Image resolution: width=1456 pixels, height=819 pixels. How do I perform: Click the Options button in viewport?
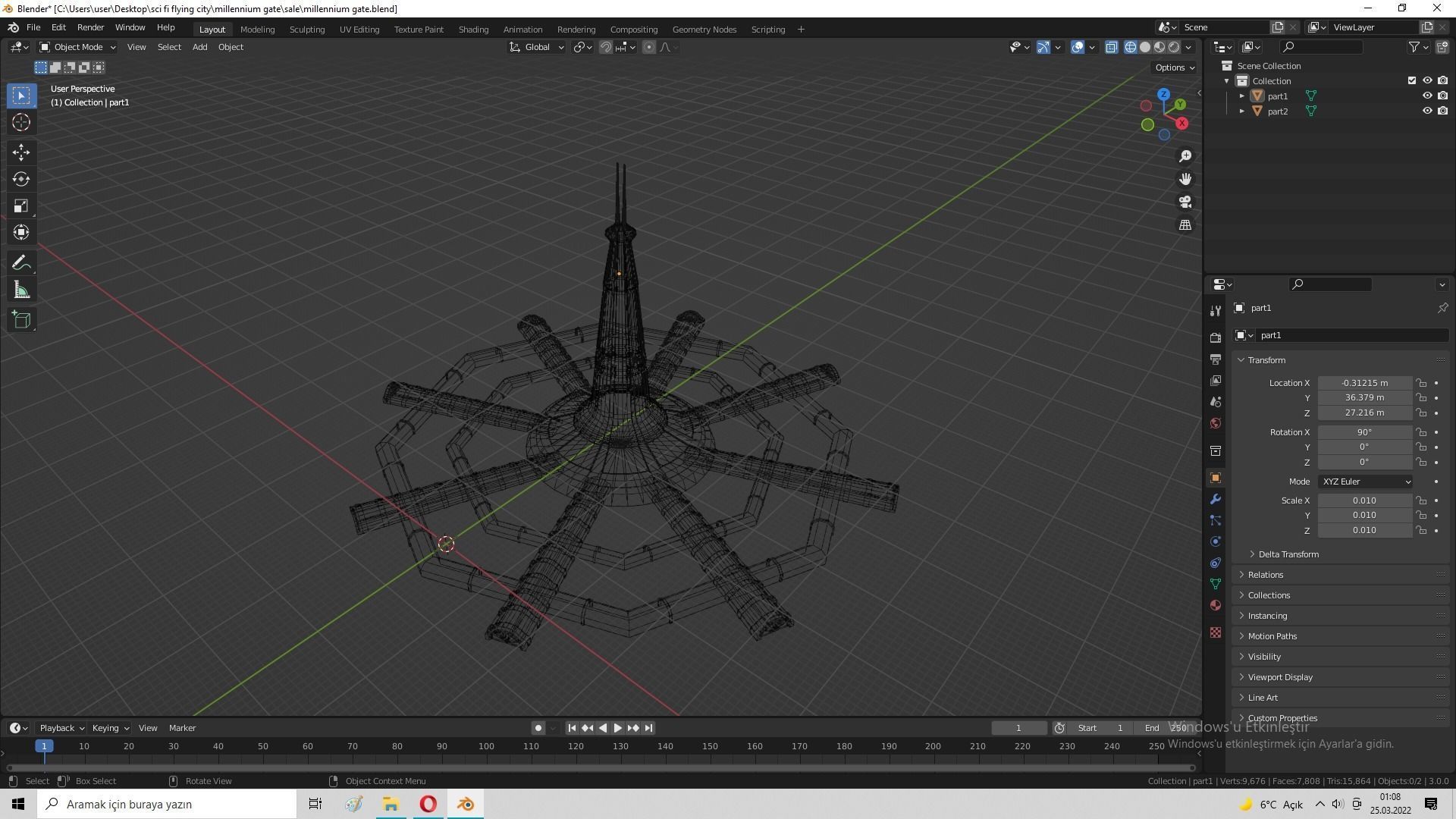coord(1174,67)
